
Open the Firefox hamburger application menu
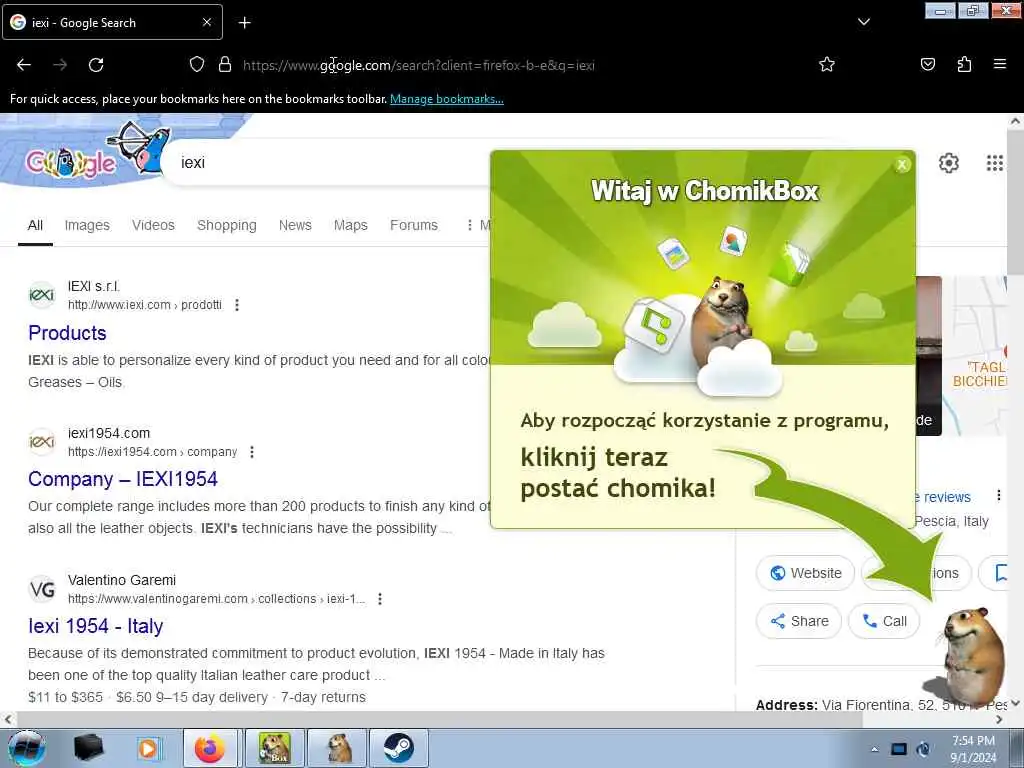pos(1000,64)
